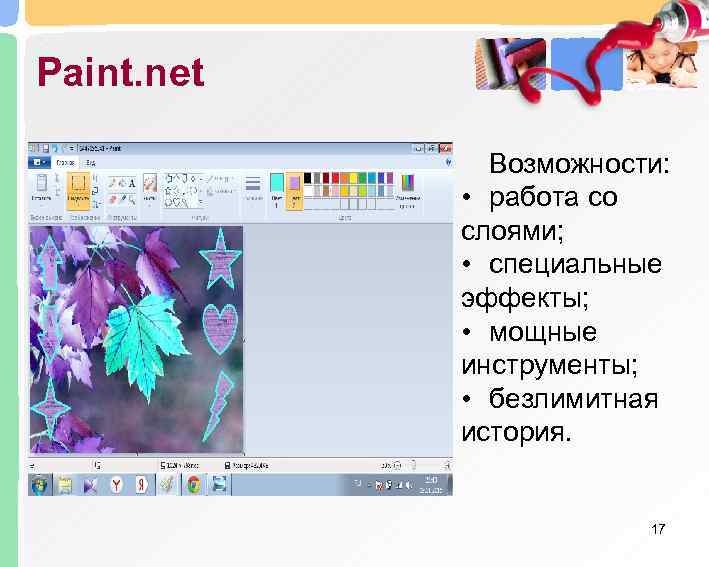The image size is (709, 567).
Task: Switch to the View (Вид) ribbon tab
Action: pos(90,162)
